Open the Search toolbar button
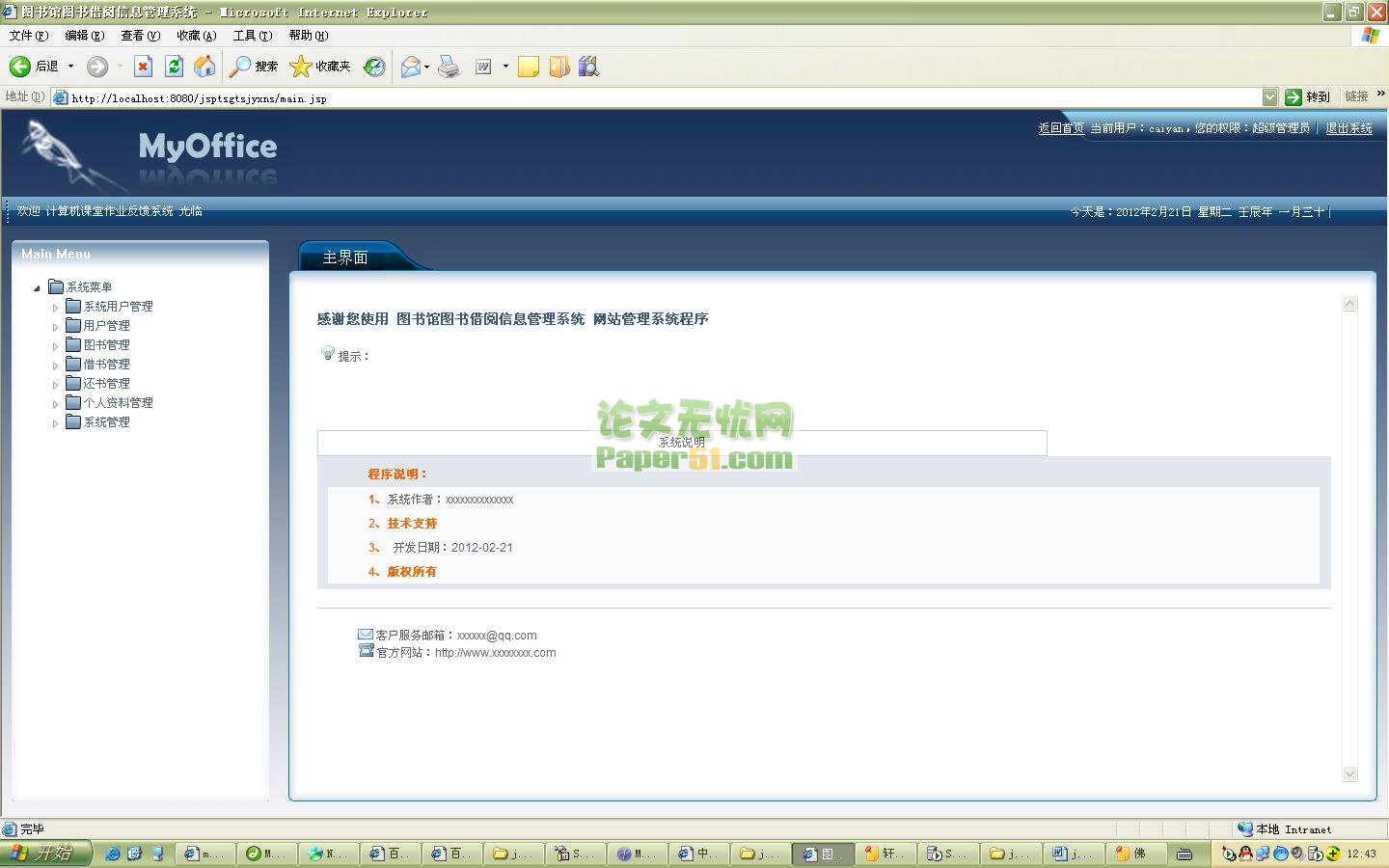Screen dimensions: 1389x868 point(254,67)
